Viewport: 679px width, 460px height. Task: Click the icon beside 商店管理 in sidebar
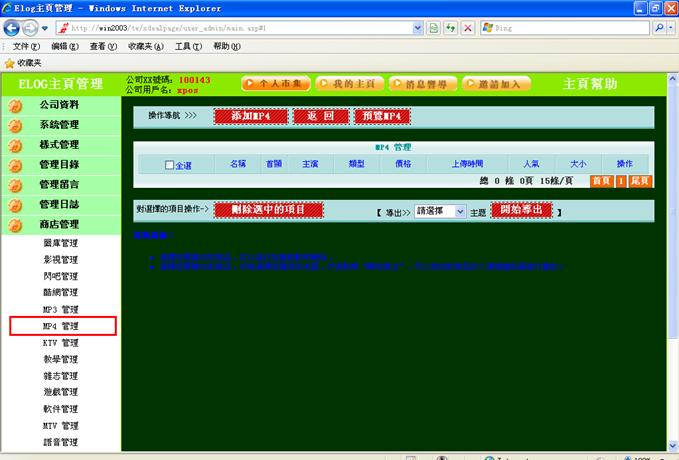tap(15, 225)
